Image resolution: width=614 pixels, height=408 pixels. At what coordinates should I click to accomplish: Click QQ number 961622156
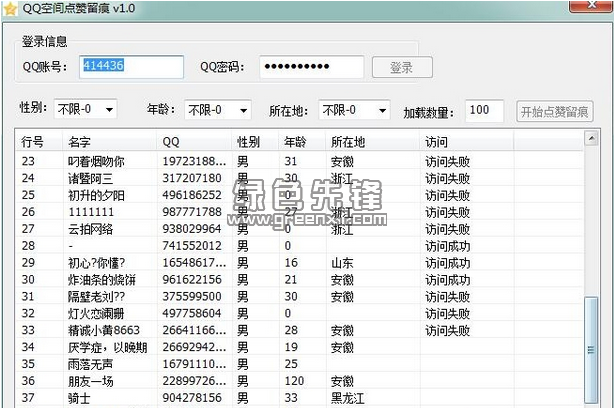click(x=192, y=280)
